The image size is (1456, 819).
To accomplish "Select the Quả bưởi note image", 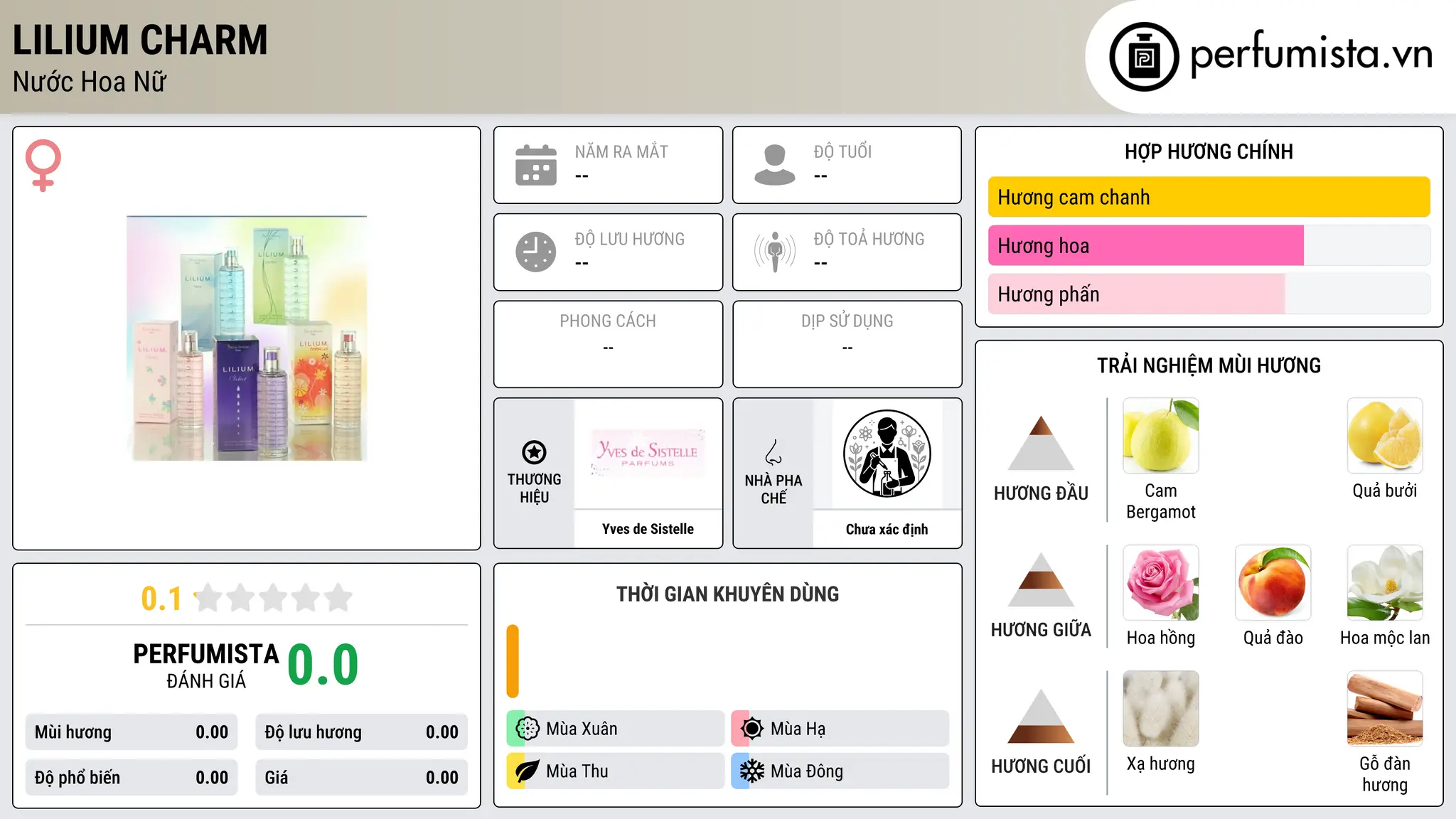I will pyautogui.click(x=1385, y=436).
